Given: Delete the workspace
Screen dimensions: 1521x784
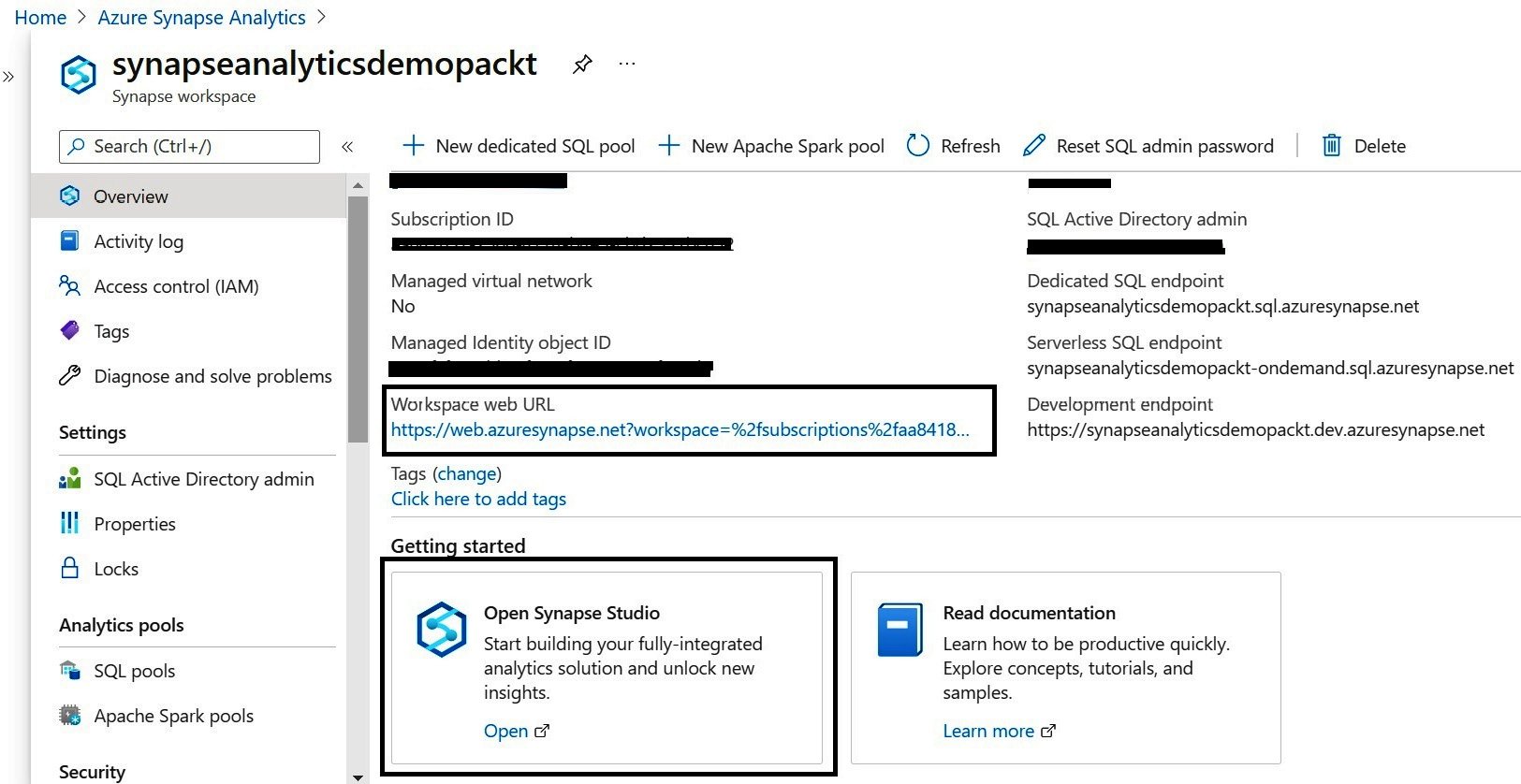Looking at the screenshot, I should 1364,146.
